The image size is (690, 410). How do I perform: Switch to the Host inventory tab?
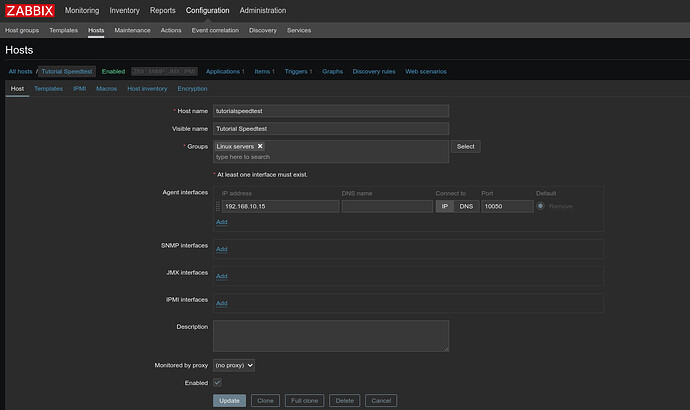coord(147,88)
